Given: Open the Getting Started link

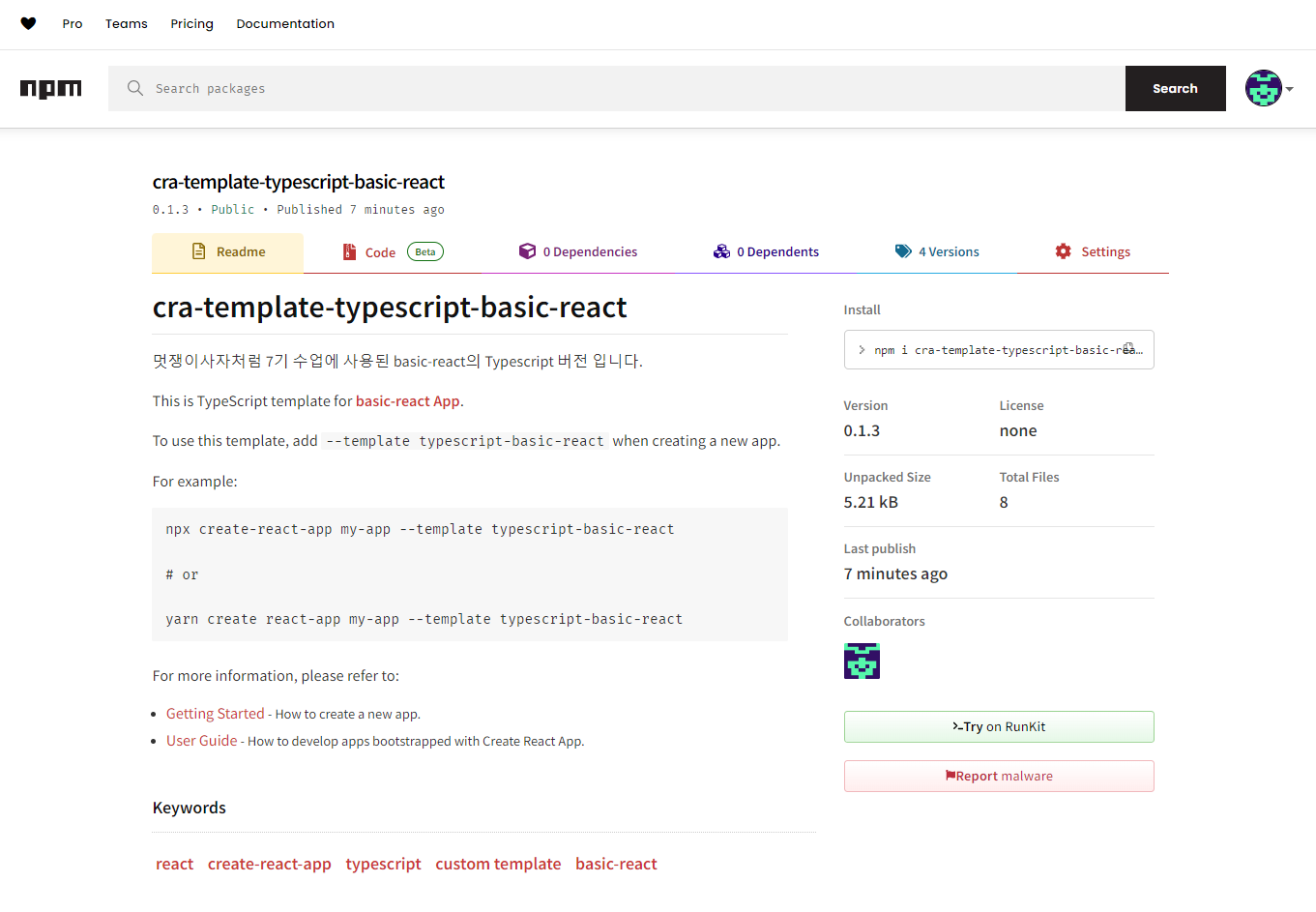Looking at the screenshot, I should (215, 714).
